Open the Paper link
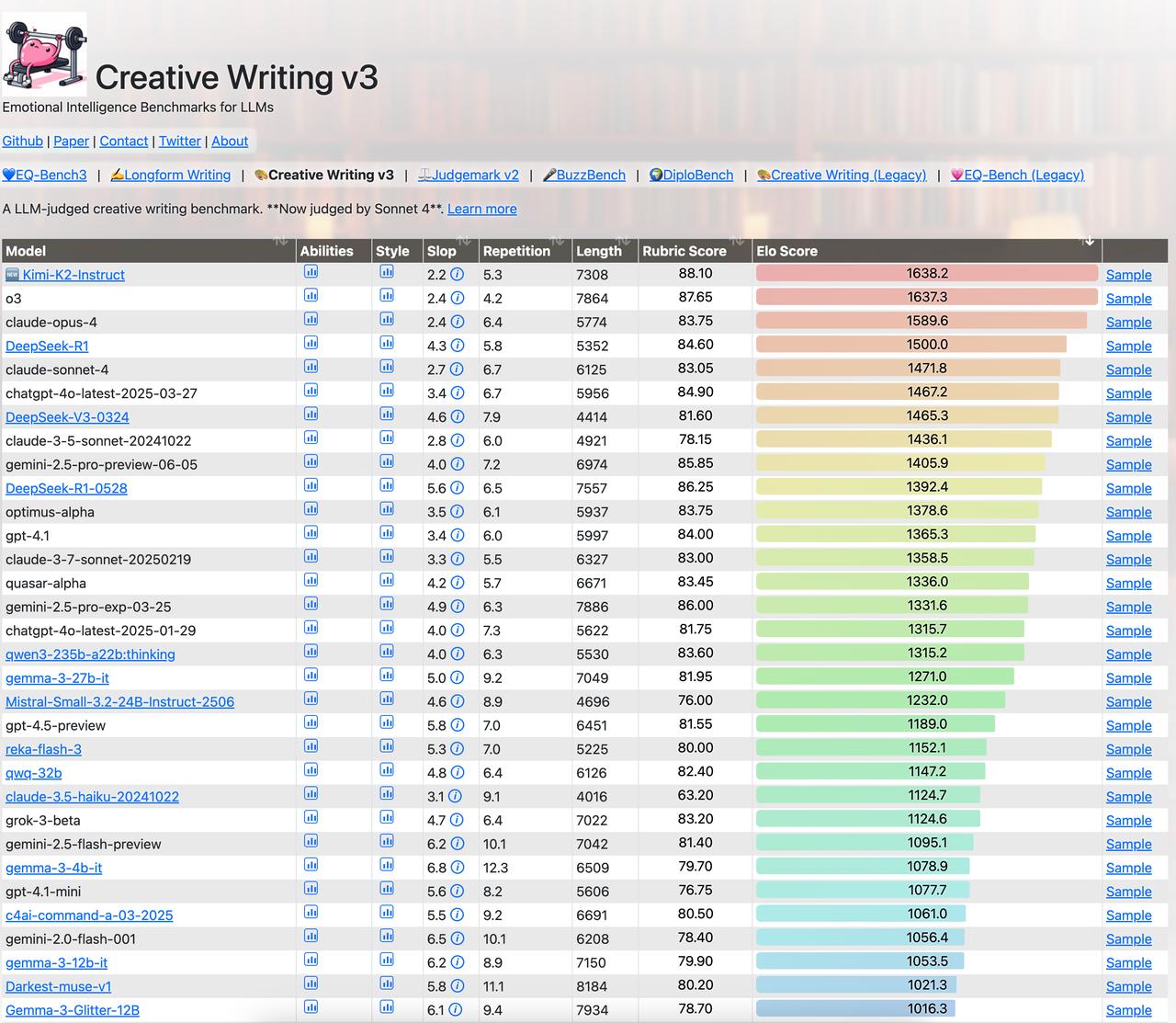 (71, 141)
